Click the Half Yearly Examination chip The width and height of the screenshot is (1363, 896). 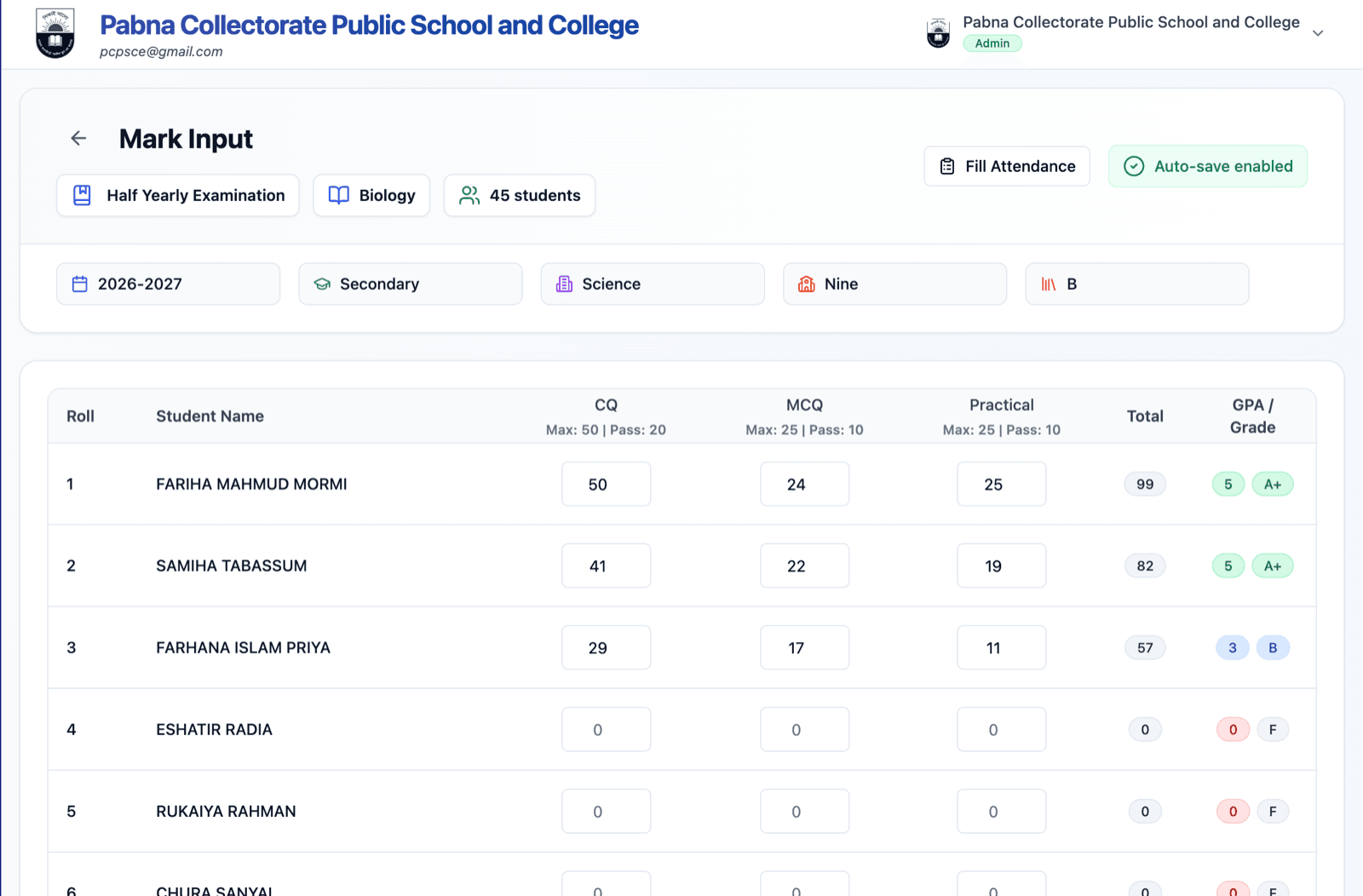(x=178, y=195)
